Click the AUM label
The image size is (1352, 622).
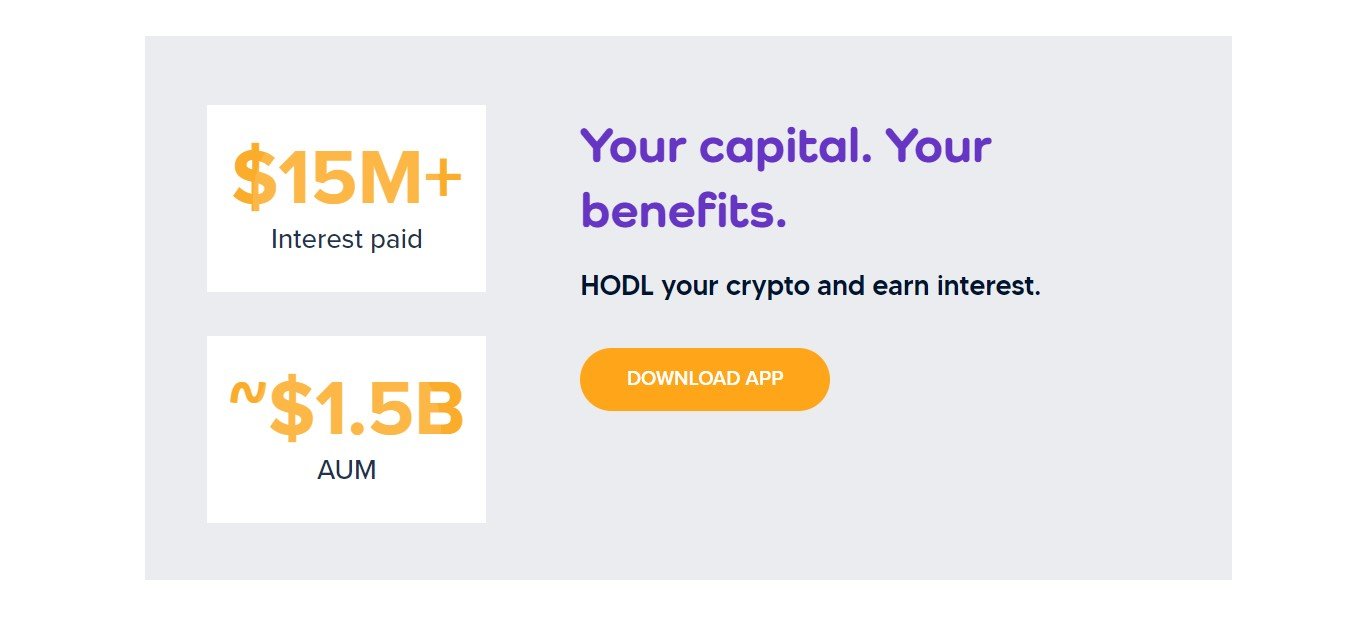pos(346,470)
